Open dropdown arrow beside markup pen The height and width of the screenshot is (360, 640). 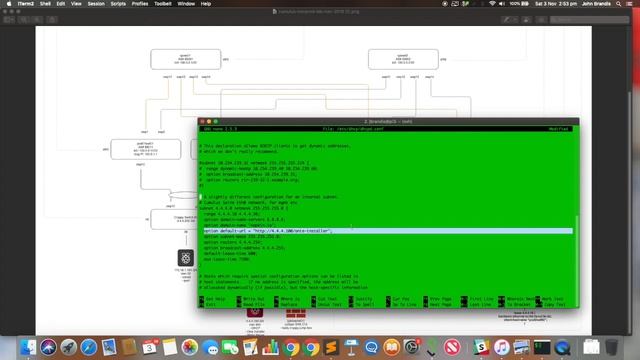tap(515, 20)
